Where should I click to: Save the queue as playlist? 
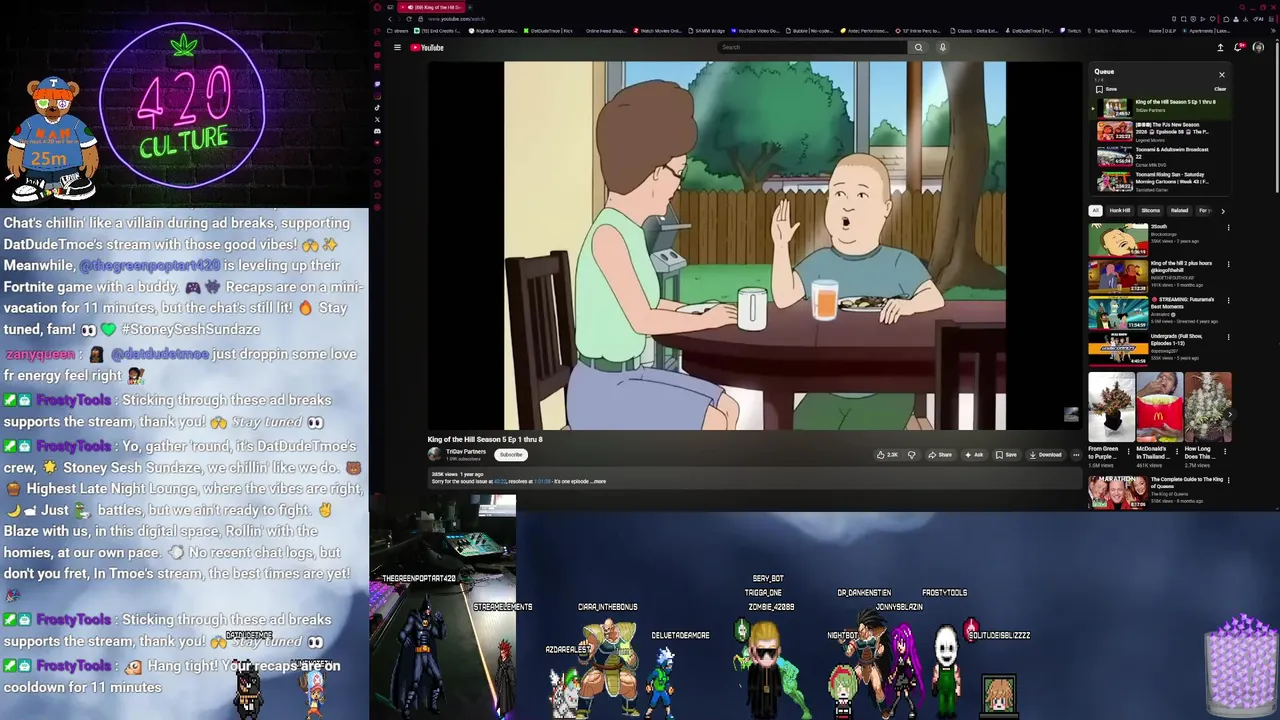point(1106,89)
